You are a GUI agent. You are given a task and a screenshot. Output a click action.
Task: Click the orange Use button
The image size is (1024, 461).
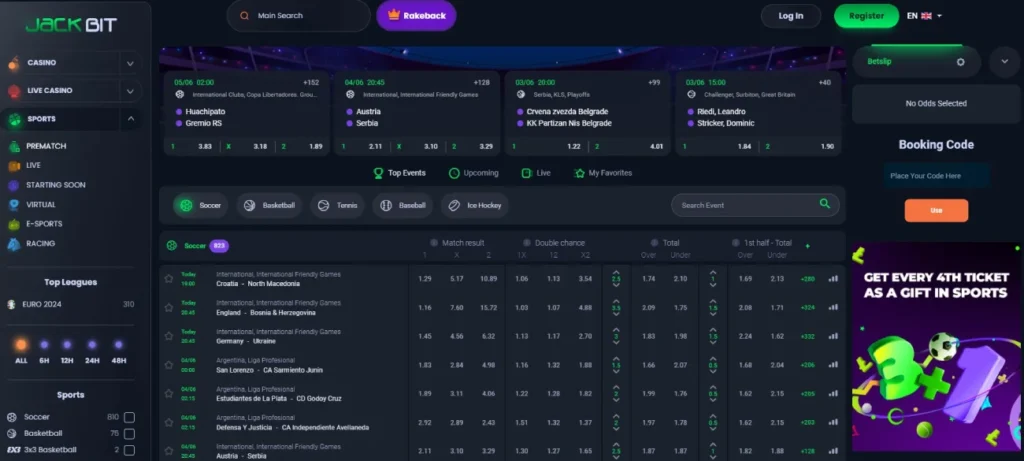(x=936, y=210)
